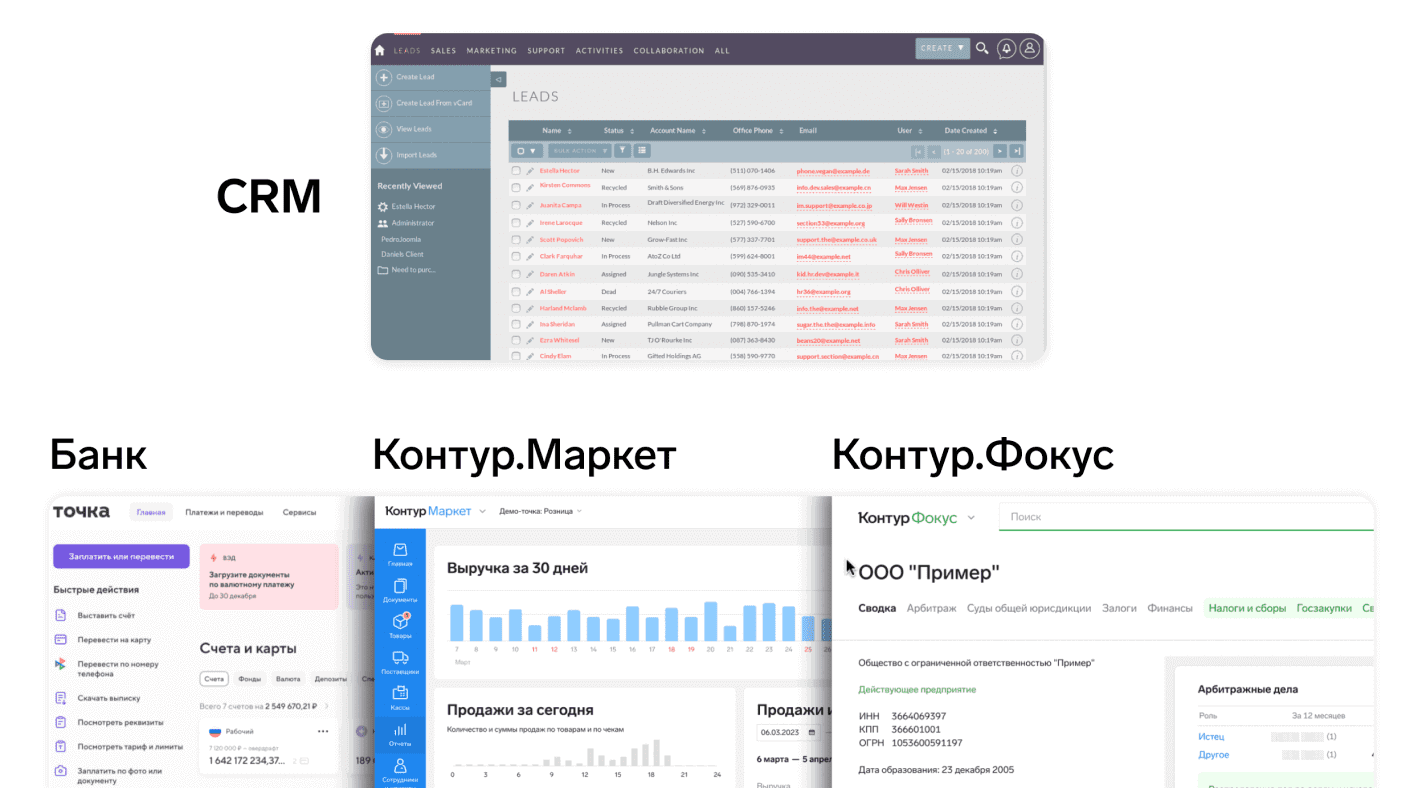This screenshot has height=788, width=1418.
Task: Click the Поиск field in Контур.Фокус
Action: click(x=1185, y=517)
